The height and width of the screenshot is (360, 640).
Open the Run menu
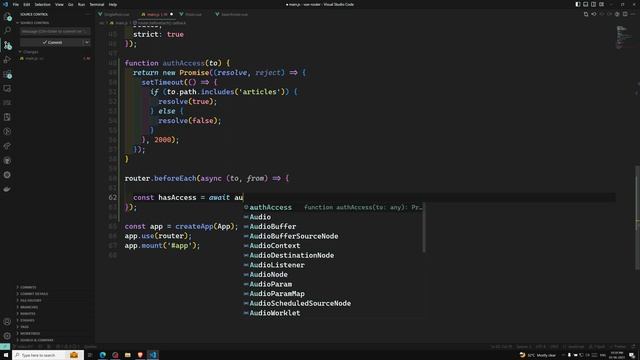click(81, 4)
